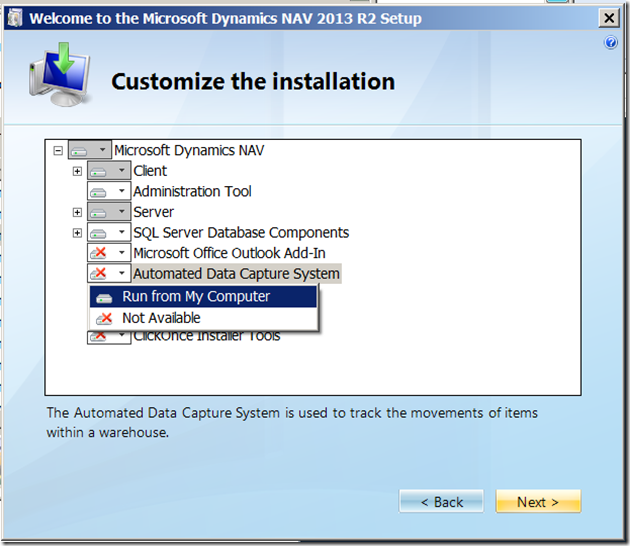
Task: Expand the Client tree node
Action: coord(77,172)
